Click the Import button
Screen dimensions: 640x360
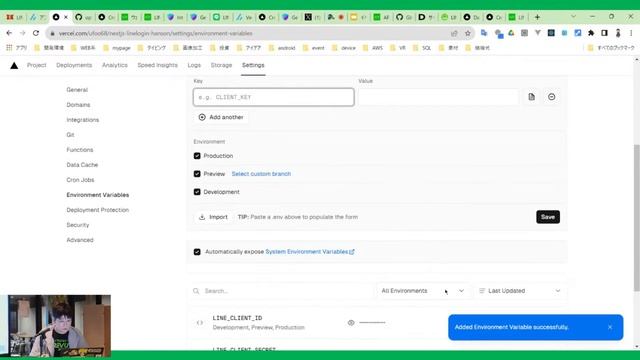pos(213,217)
